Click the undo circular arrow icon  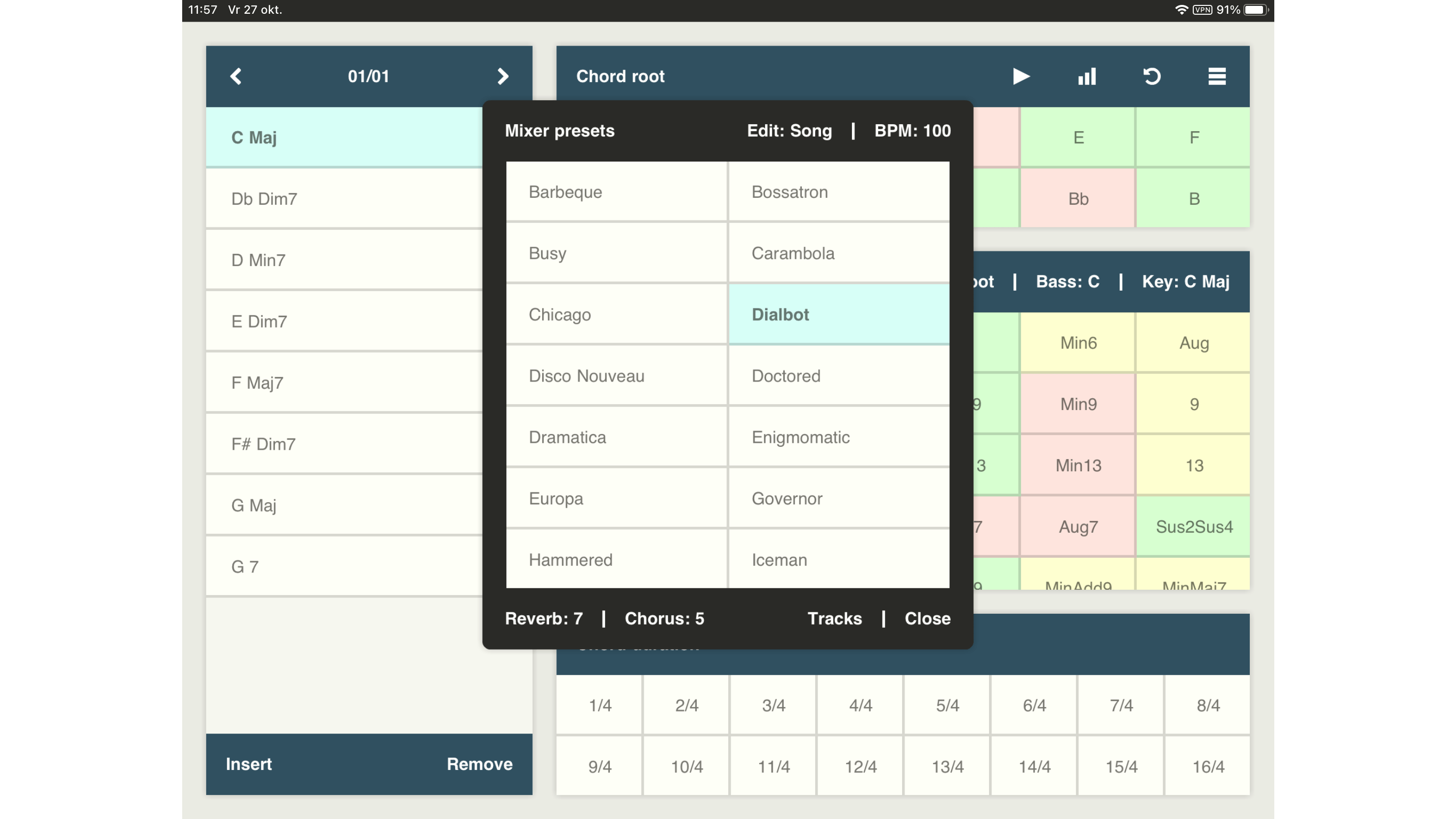click(x=1152, y=76)
